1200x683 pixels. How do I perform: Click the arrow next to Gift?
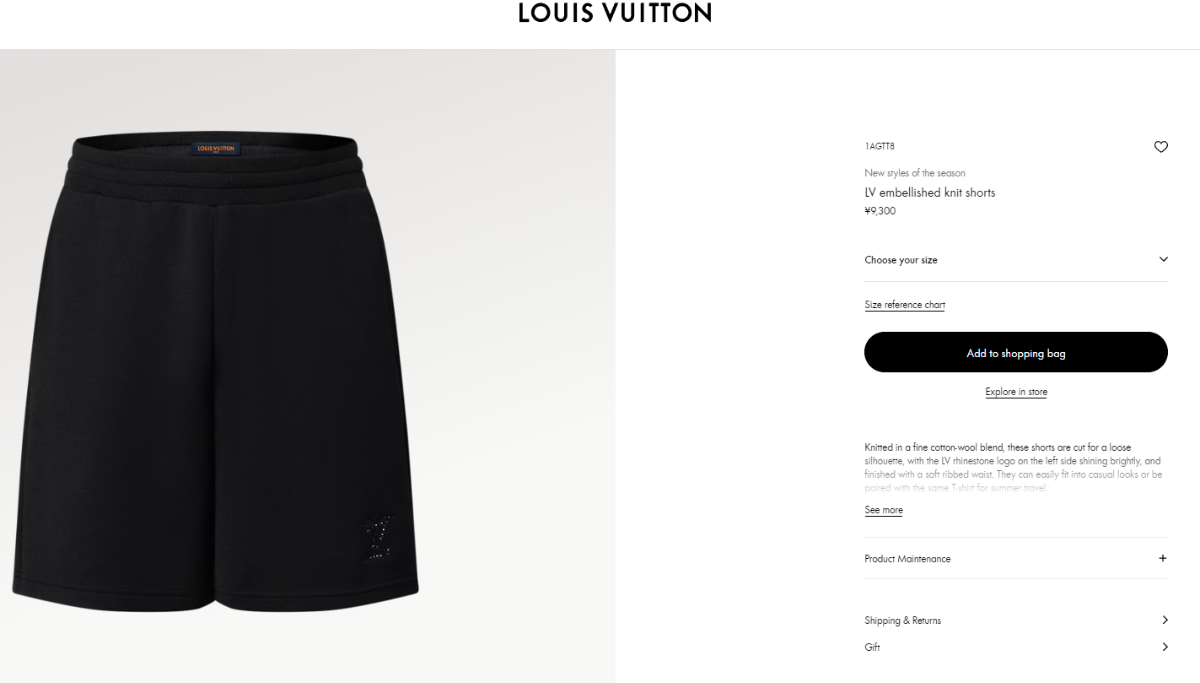coord(1165,647)
